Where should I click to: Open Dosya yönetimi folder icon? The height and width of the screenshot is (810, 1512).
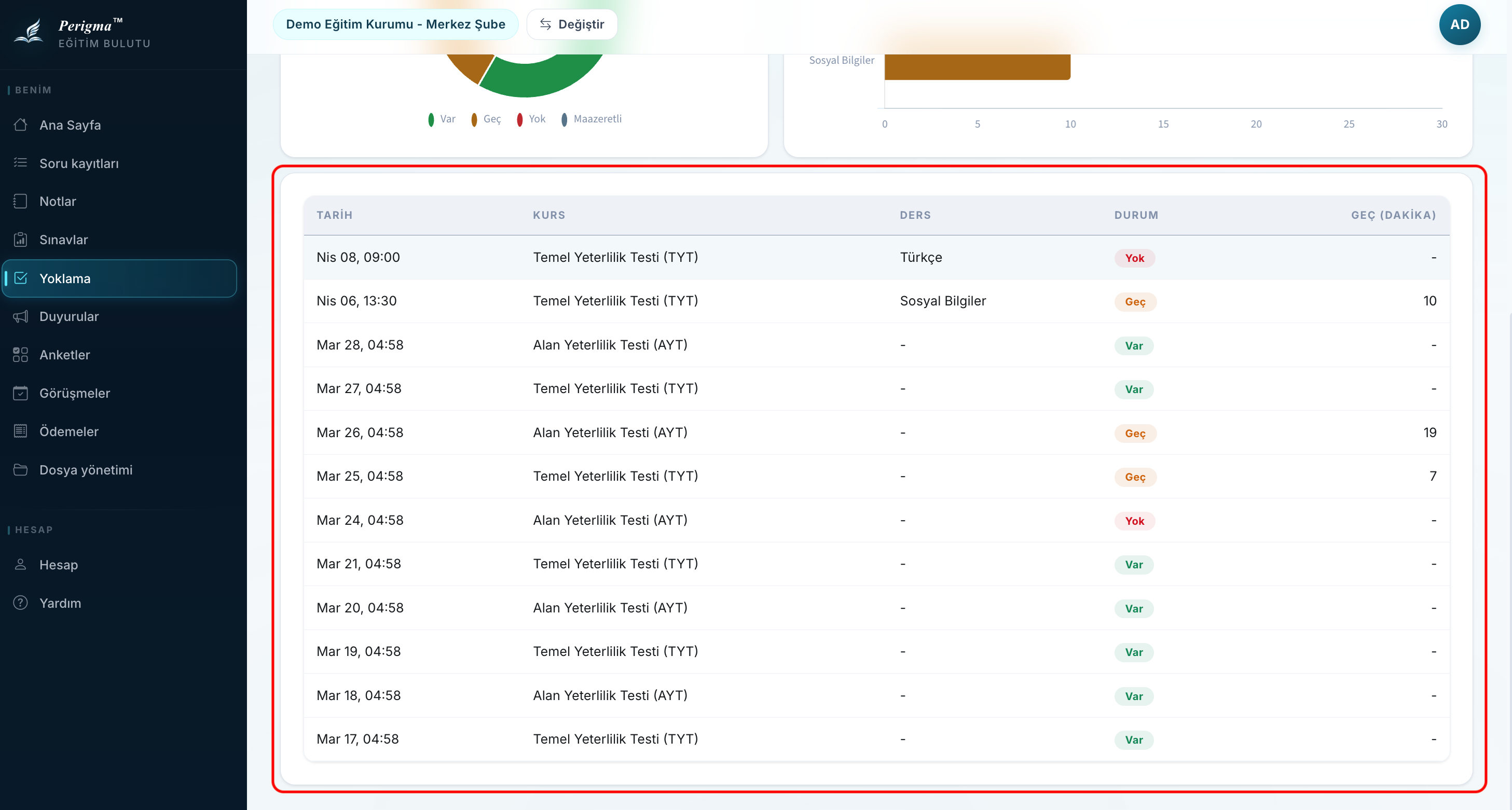(x=21, y=470)
